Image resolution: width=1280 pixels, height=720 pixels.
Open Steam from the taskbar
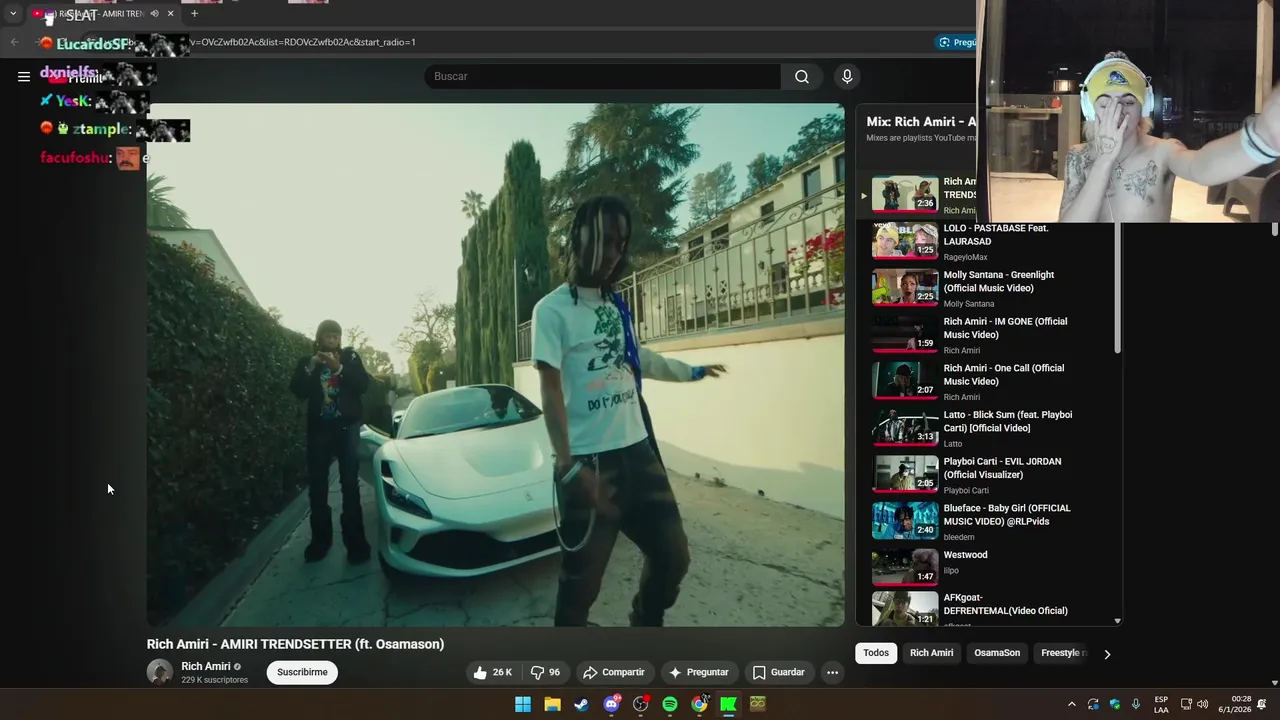(x=581, y=704)
